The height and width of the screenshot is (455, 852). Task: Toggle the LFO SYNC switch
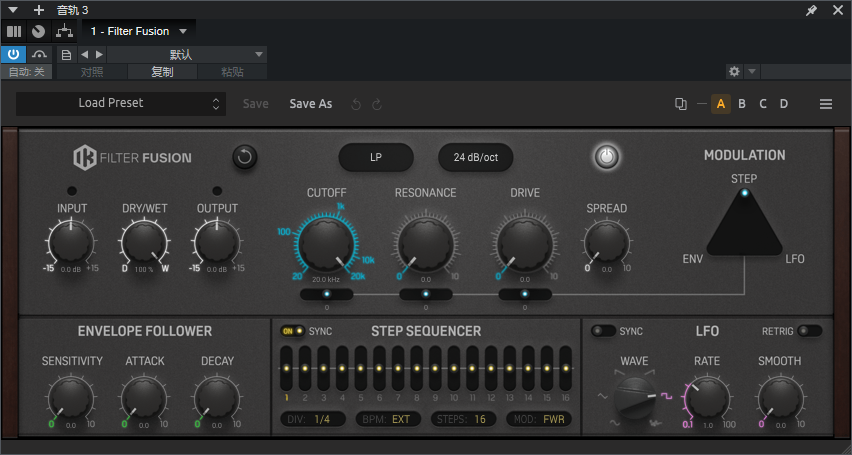click(x=604, y=331)
